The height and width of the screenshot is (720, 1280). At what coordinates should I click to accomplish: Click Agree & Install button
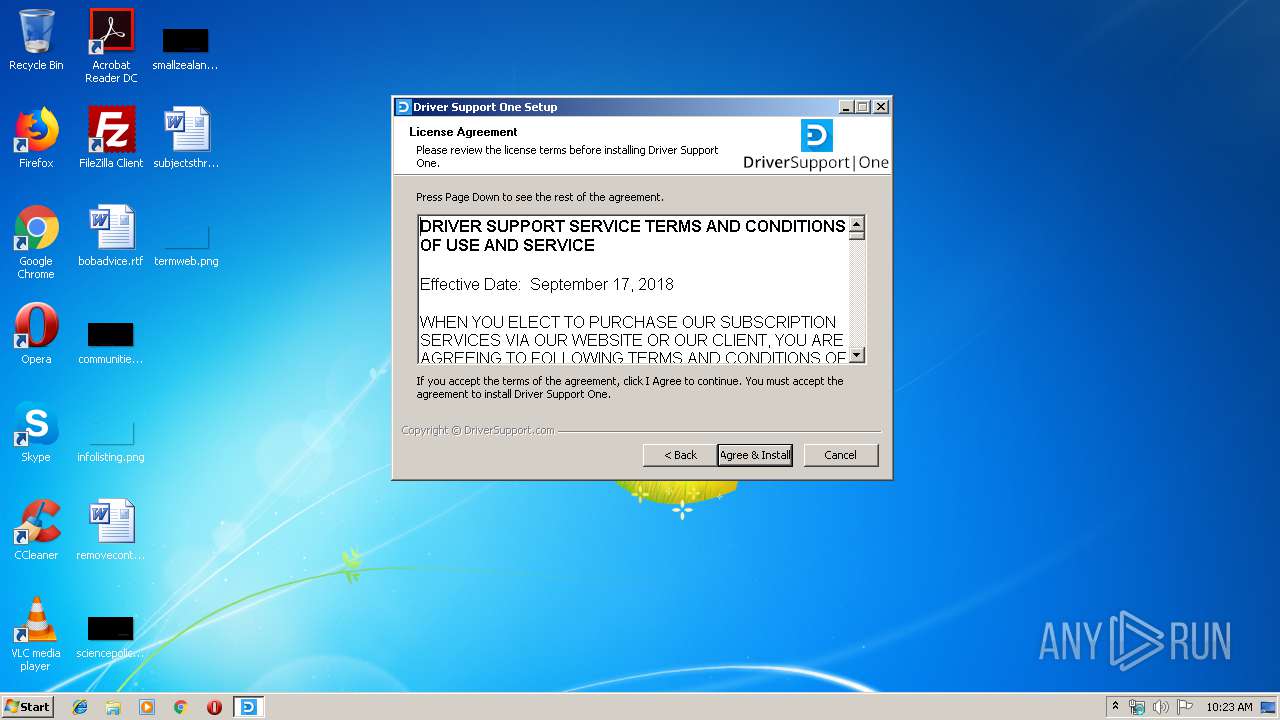click(x=755, y=455)
